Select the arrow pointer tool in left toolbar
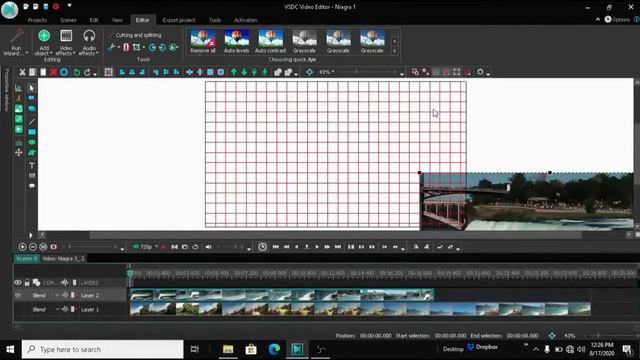The height and width of the screenshot is (360, 640). 31,88
